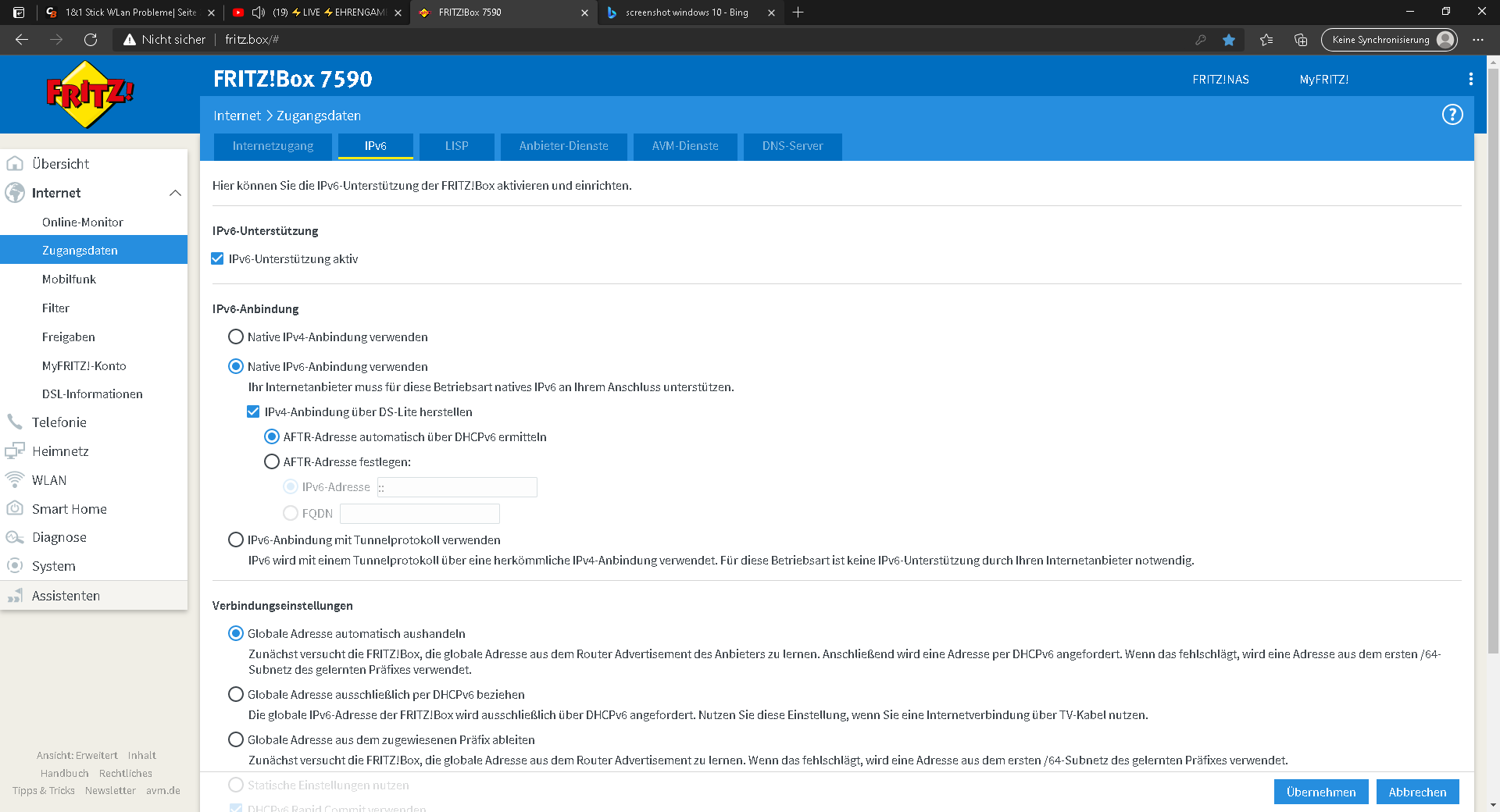Image resolution: width=1500 pixels, height=812 pixels.
Task: Toggle IPv4-Anbindung über DS-Lite herstellen
Action: coord(253,411)
